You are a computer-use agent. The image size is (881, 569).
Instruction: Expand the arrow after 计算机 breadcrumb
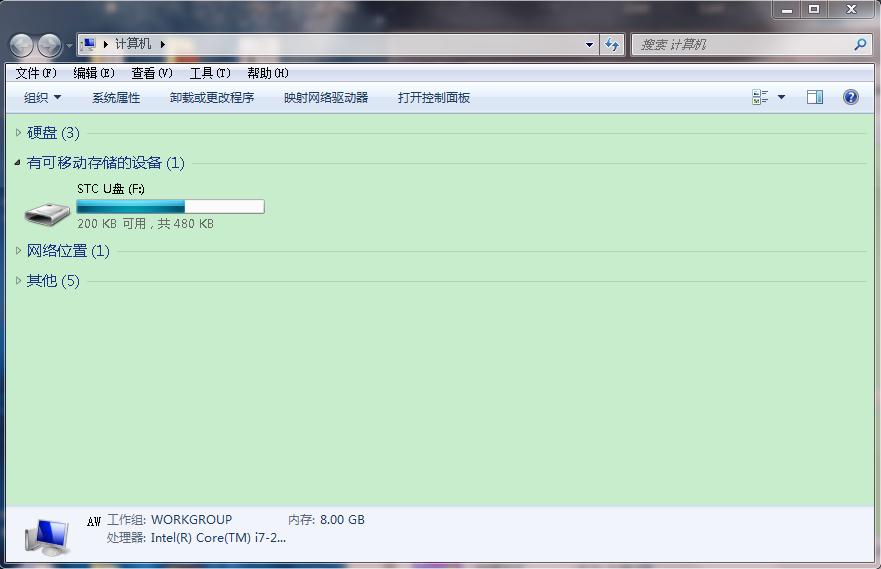click(x=162, y=44)
